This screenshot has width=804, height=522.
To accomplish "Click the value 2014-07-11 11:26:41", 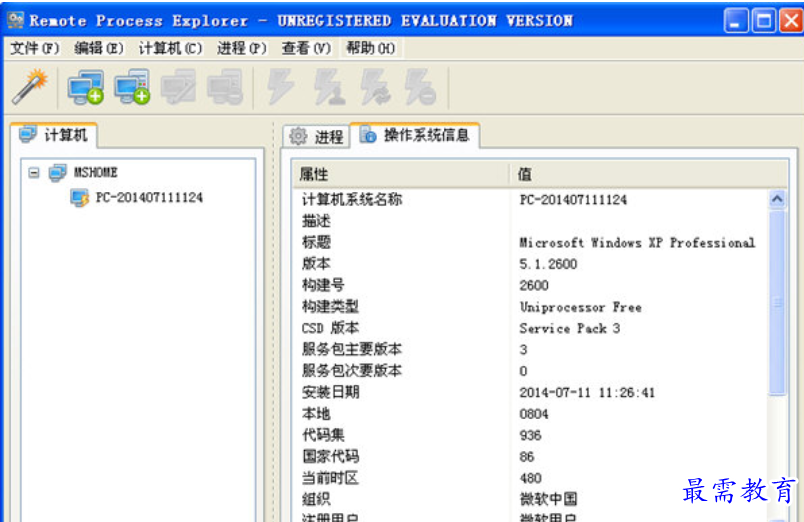I will click(587, 393).
